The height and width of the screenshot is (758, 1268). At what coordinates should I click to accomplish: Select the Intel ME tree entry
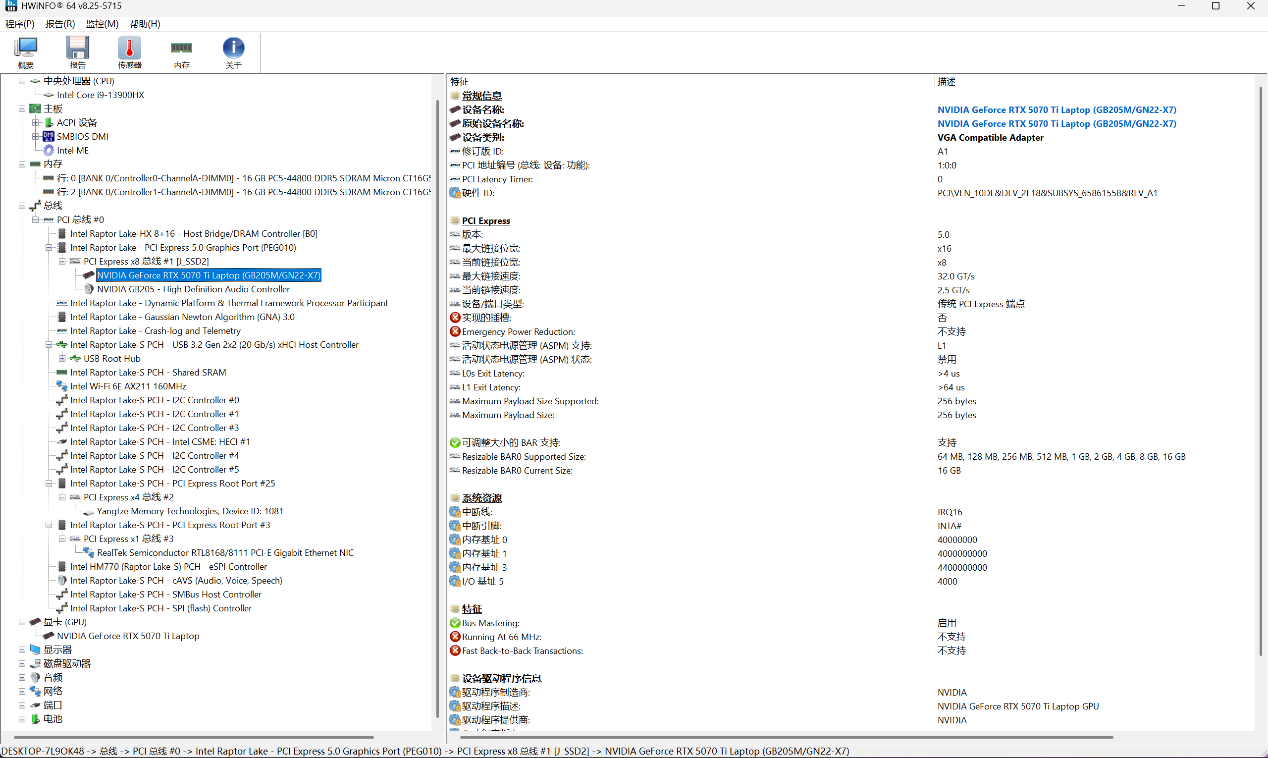(x=72, y=151)
